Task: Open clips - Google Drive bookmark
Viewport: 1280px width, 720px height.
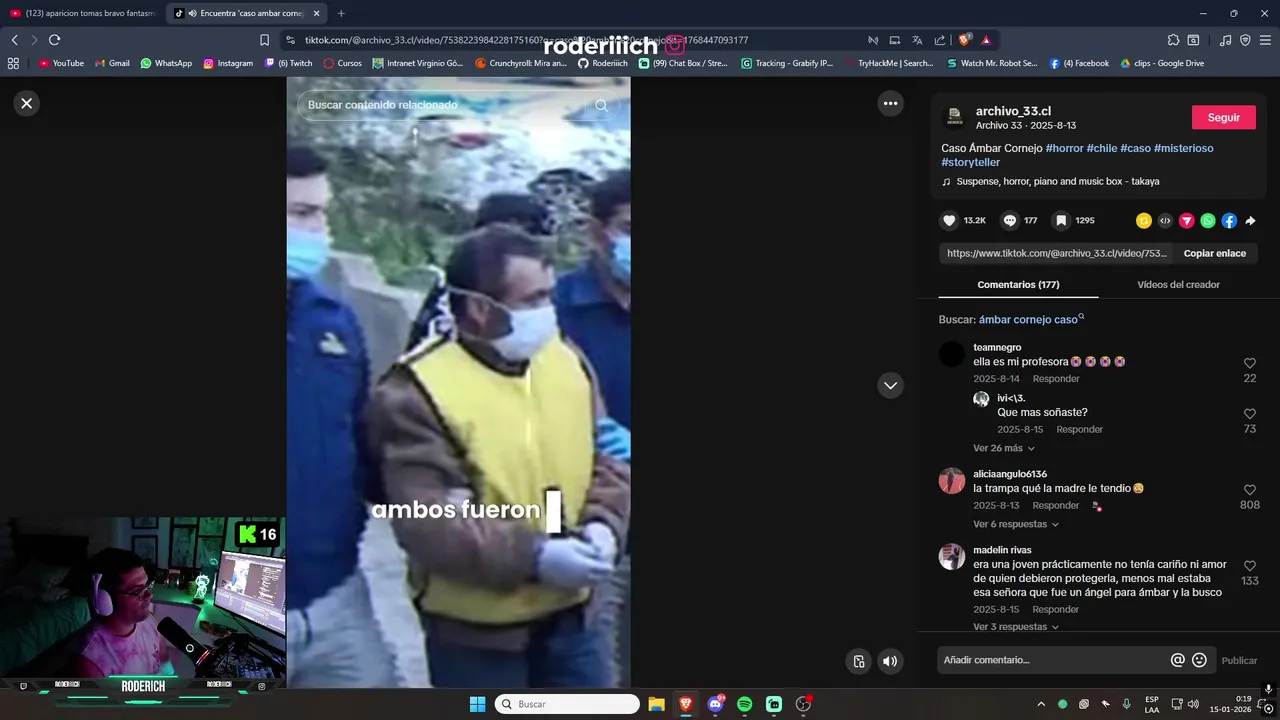Action: click(1161, 63)
